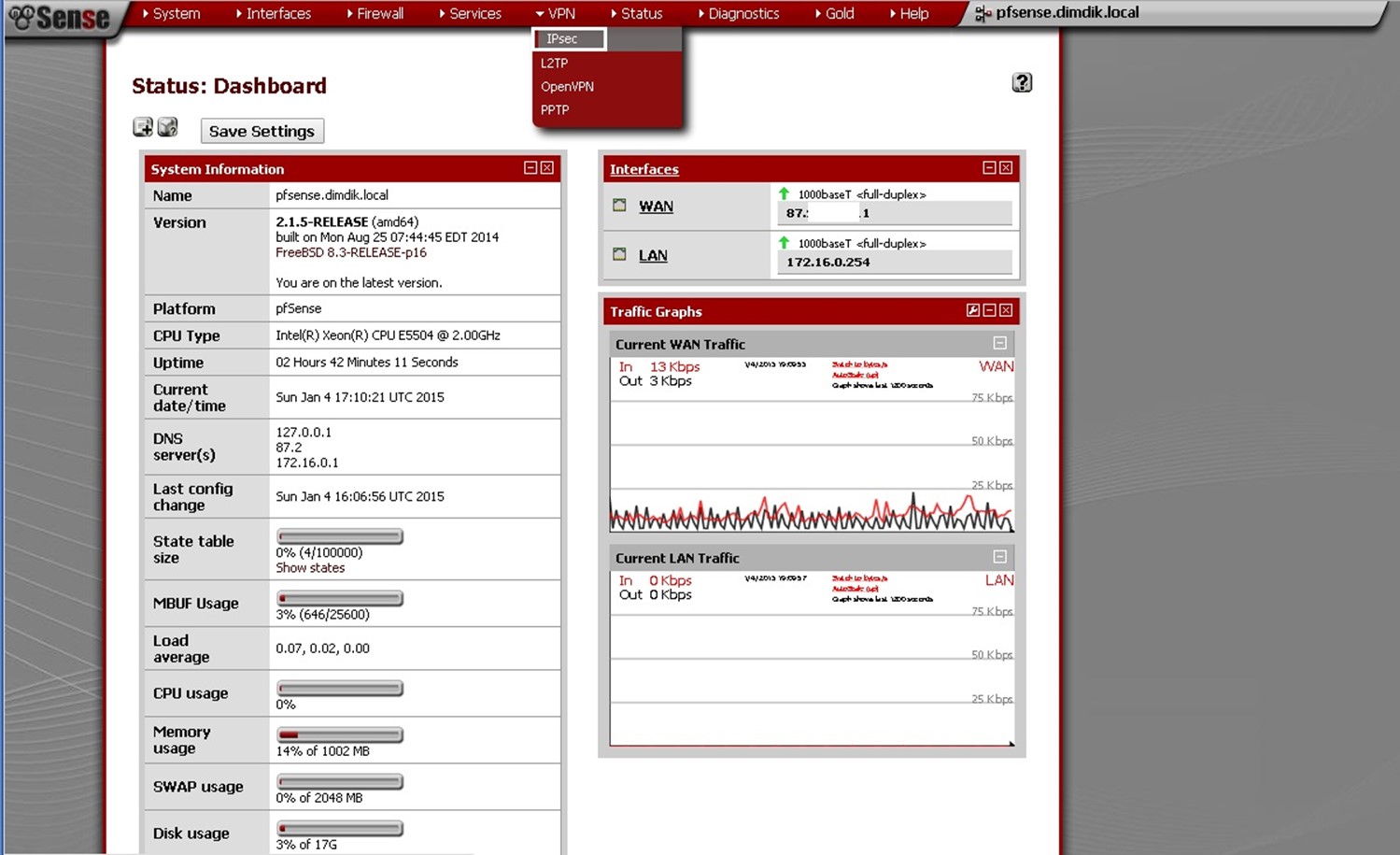Viewport: 1400px width, 855px height.
Task: Click the Disk usage progress bar
Action: pos(340,828)
